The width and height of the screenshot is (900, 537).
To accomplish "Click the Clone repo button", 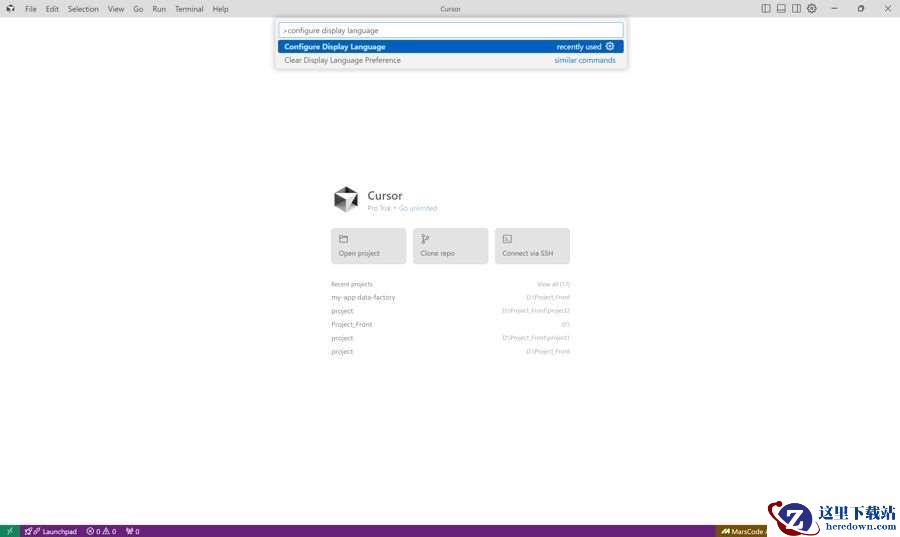I will (451, 246).
